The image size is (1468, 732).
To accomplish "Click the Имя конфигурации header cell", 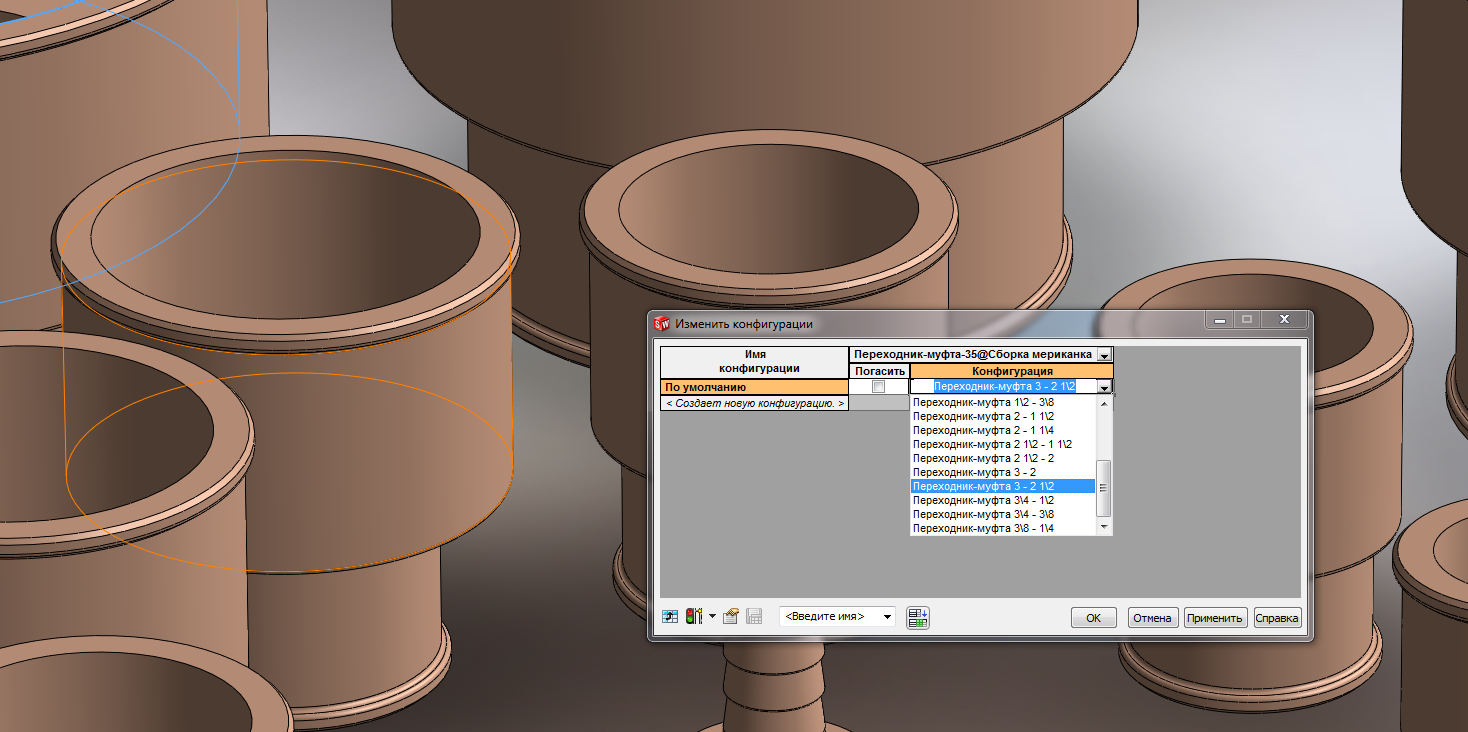I will coord(754,362).
